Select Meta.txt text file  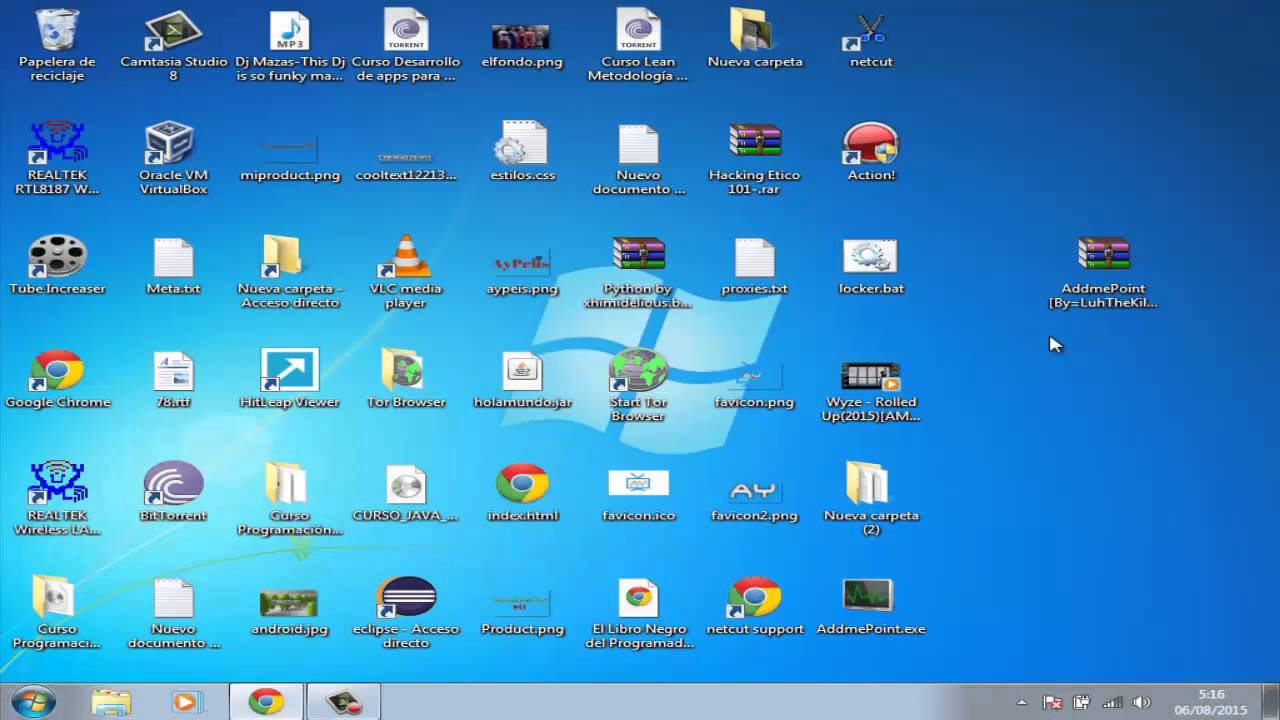(x=173, y=258)
